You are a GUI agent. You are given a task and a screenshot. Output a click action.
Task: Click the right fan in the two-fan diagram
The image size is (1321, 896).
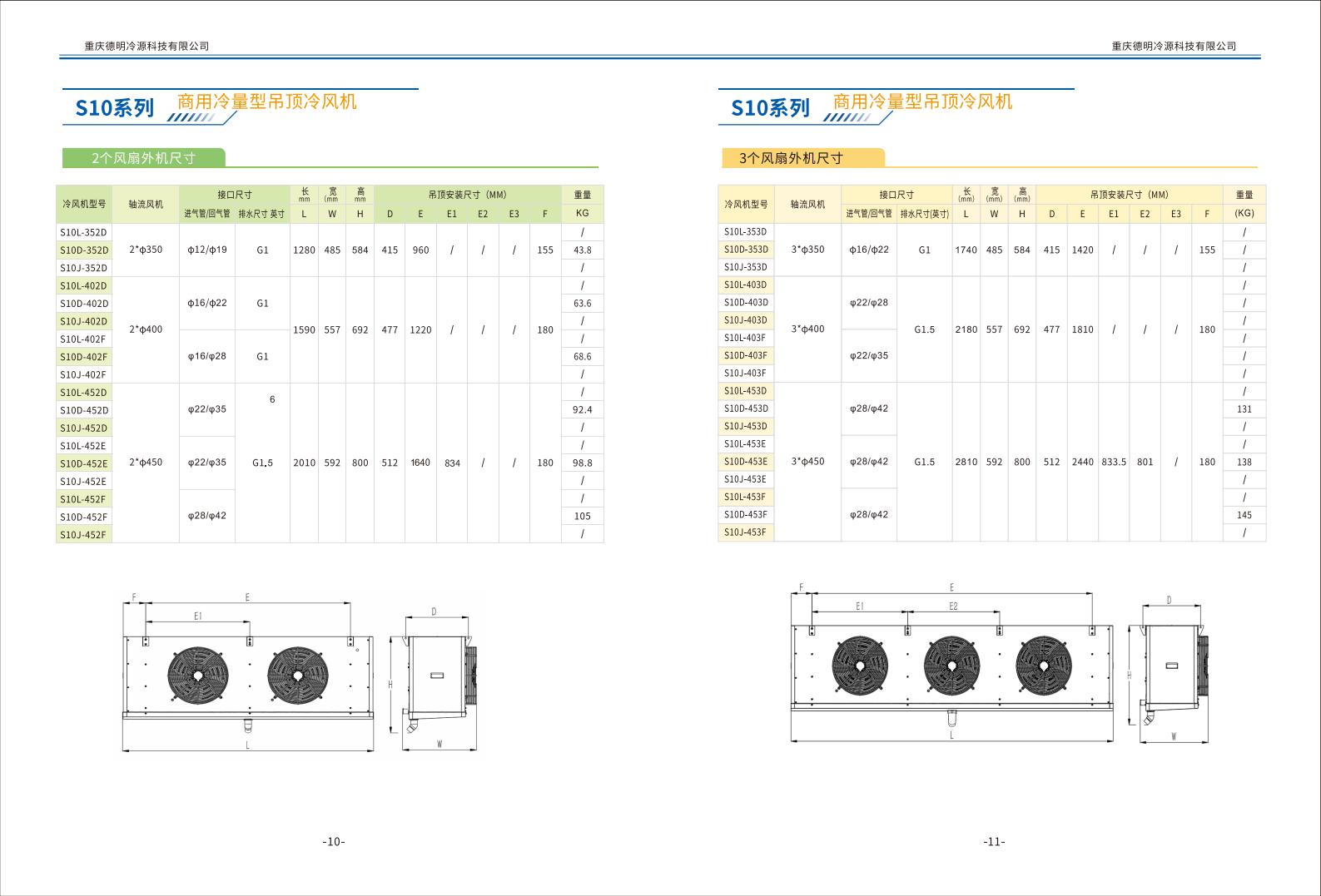click(x=297, y=676)
